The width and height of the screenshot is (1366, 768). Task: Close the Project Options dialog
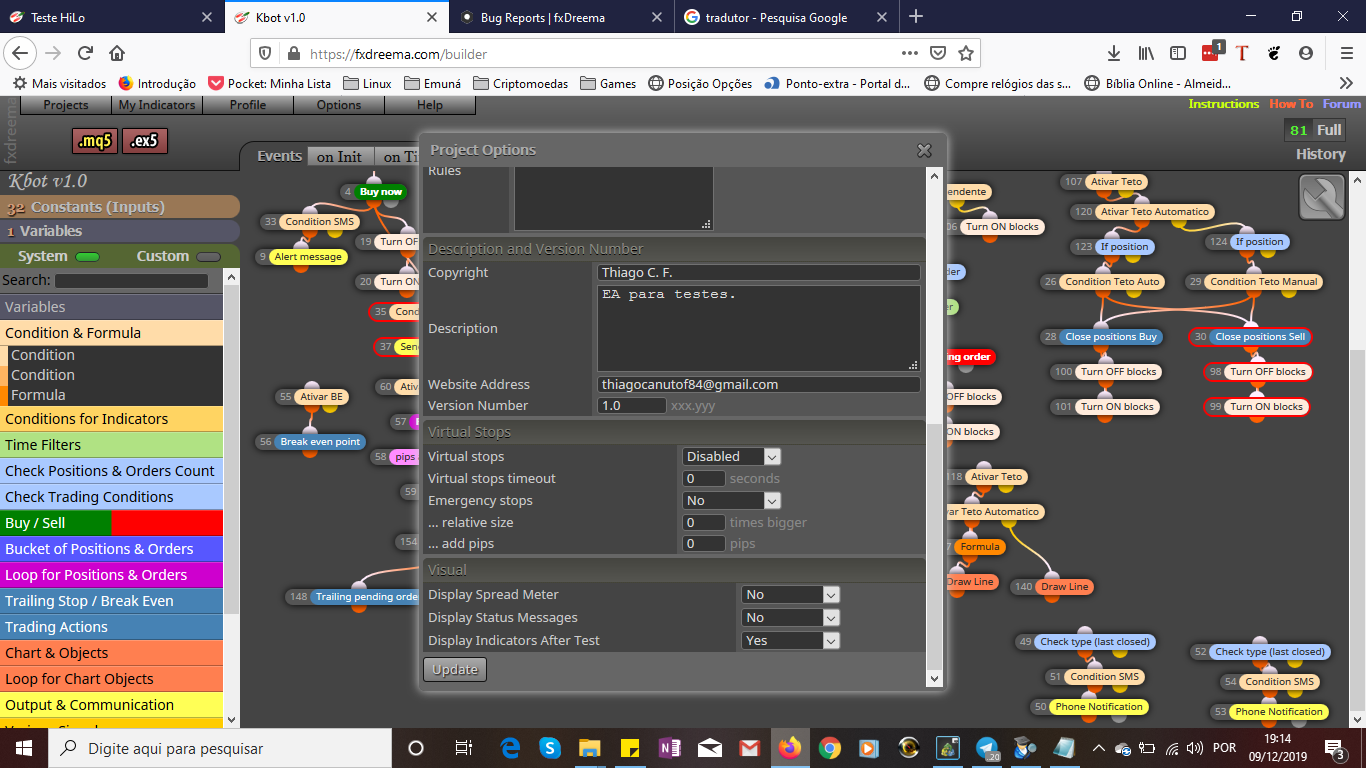(924, 150)
